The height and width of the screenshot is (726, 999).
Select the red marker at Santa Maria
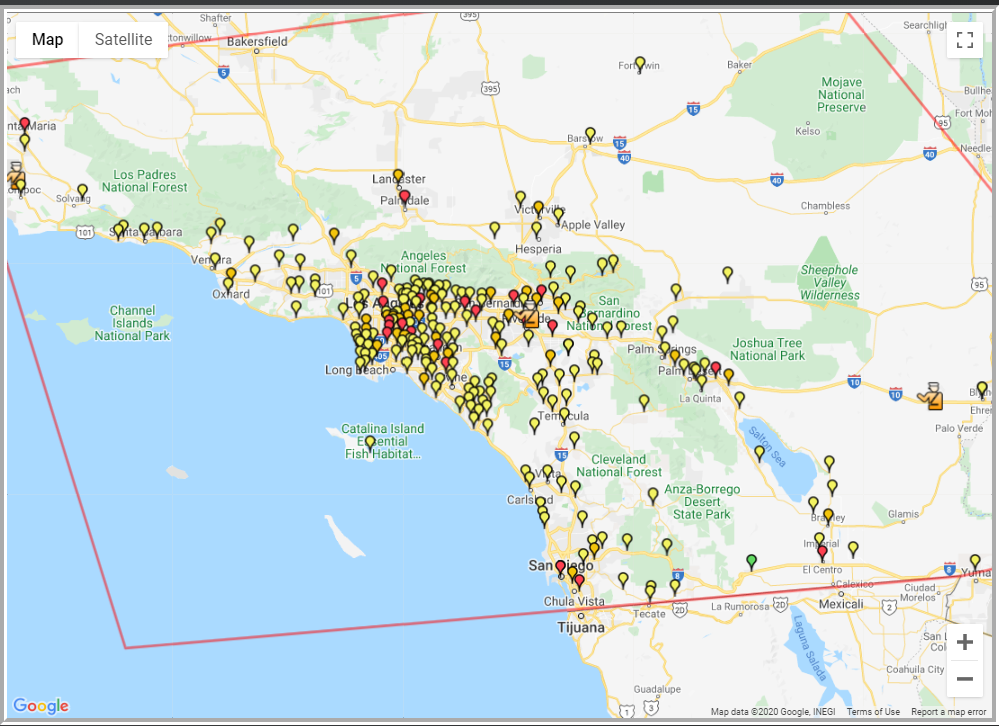24,125
